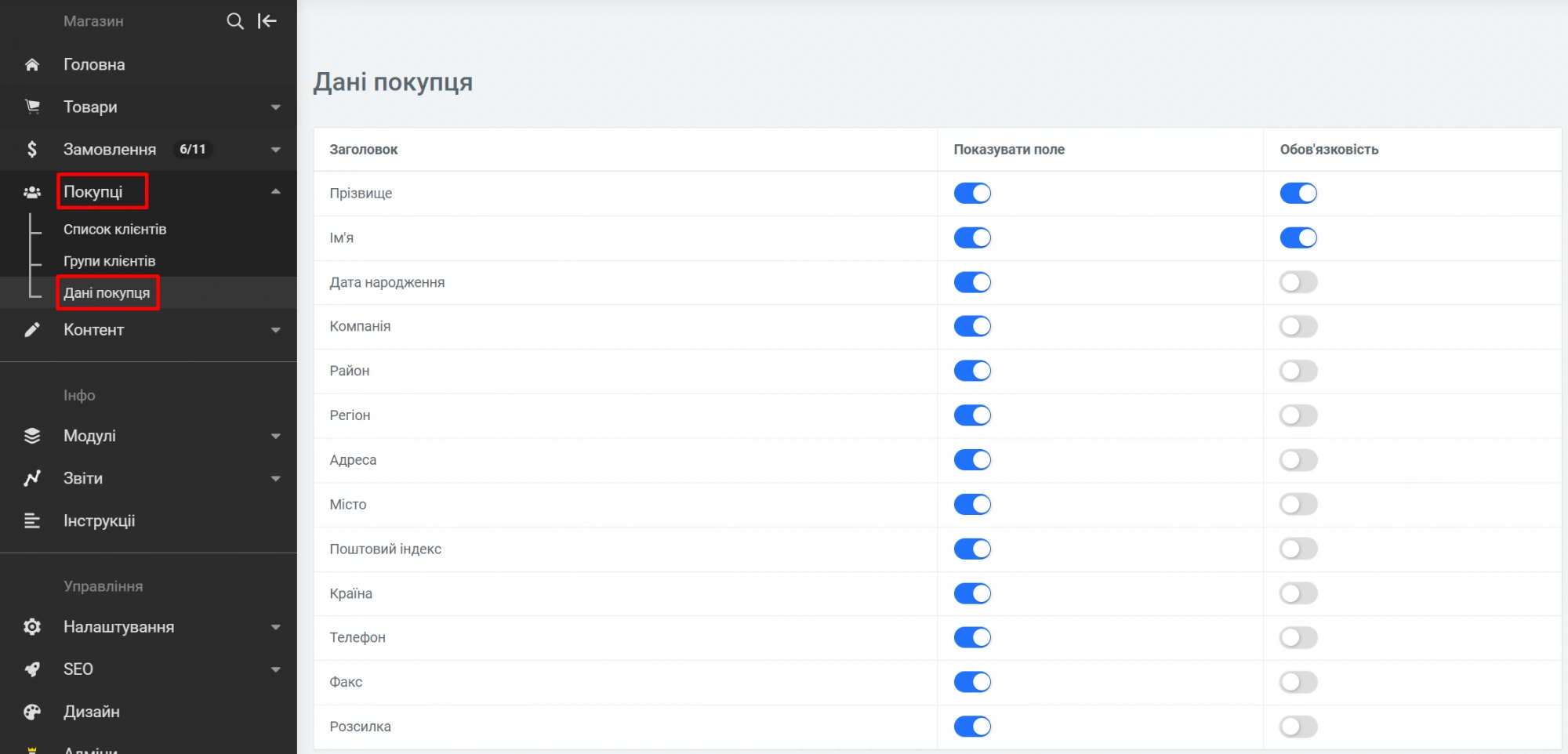Collapse the sidebar with the arrow icon
The width and height of the screenshot is (1568, 754).
point(267,21)
